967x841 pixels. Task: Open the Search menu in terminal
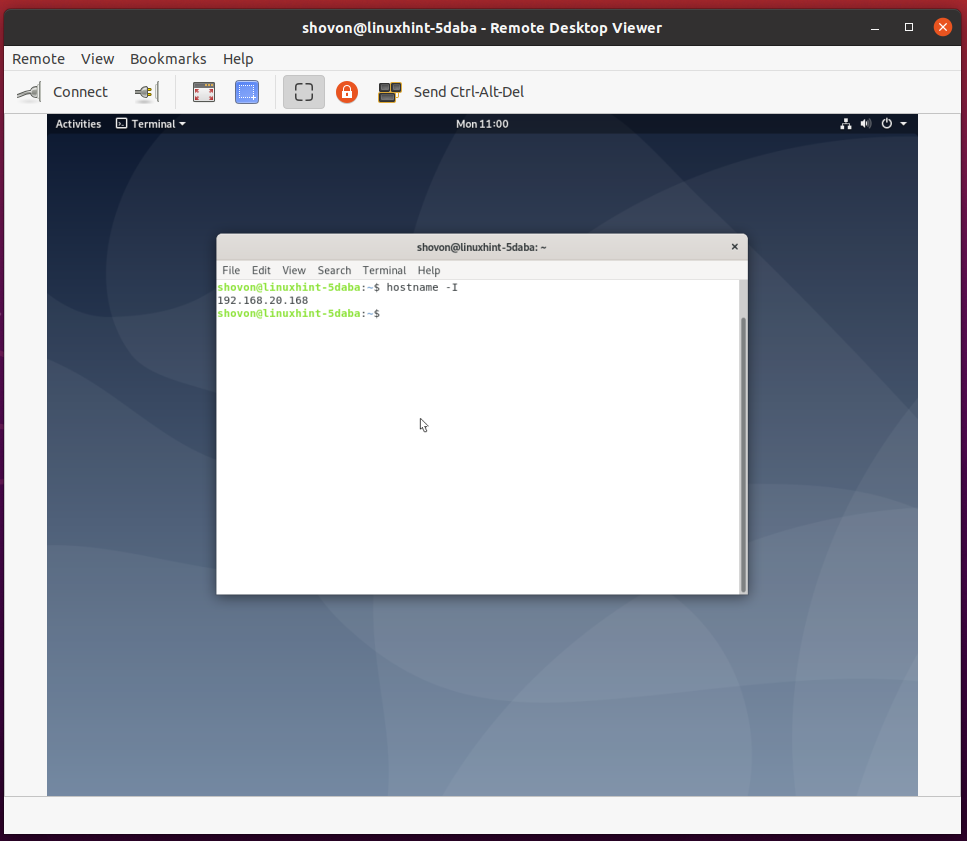[334, 270]
